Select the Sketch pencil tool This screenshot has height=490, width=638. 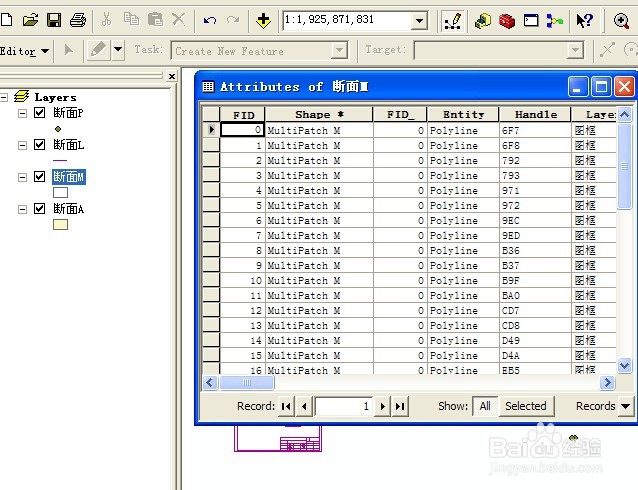pyautogui.click(x=98, y=50)
